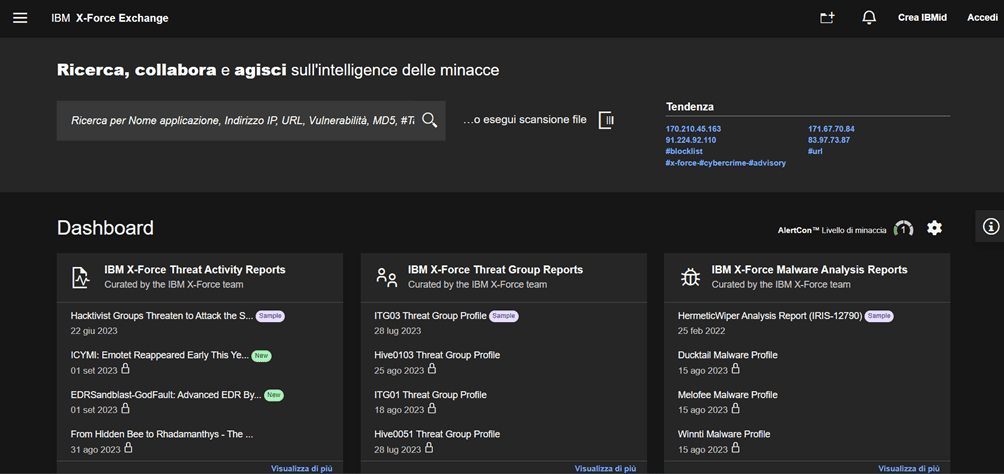Screen dimensions: 1004x474
Task: Open From Hidden Bee to Rhadamanthys report
Action: coord(162,434)
